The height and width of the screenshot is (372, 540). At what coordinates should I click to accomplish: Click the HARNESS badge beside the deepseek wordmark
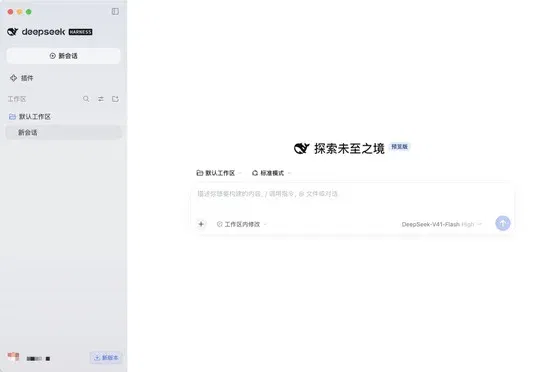pyautogui.click(x=81, y=32)
